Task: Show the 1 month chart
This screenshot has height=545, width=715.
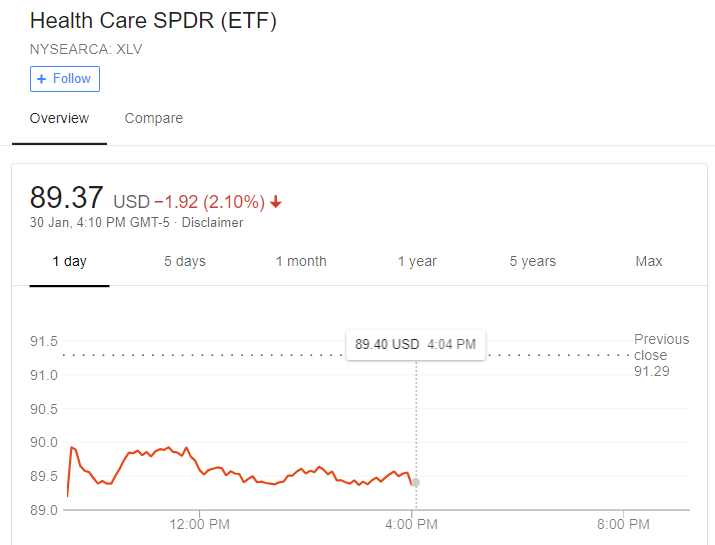Action: coord(301,262)
